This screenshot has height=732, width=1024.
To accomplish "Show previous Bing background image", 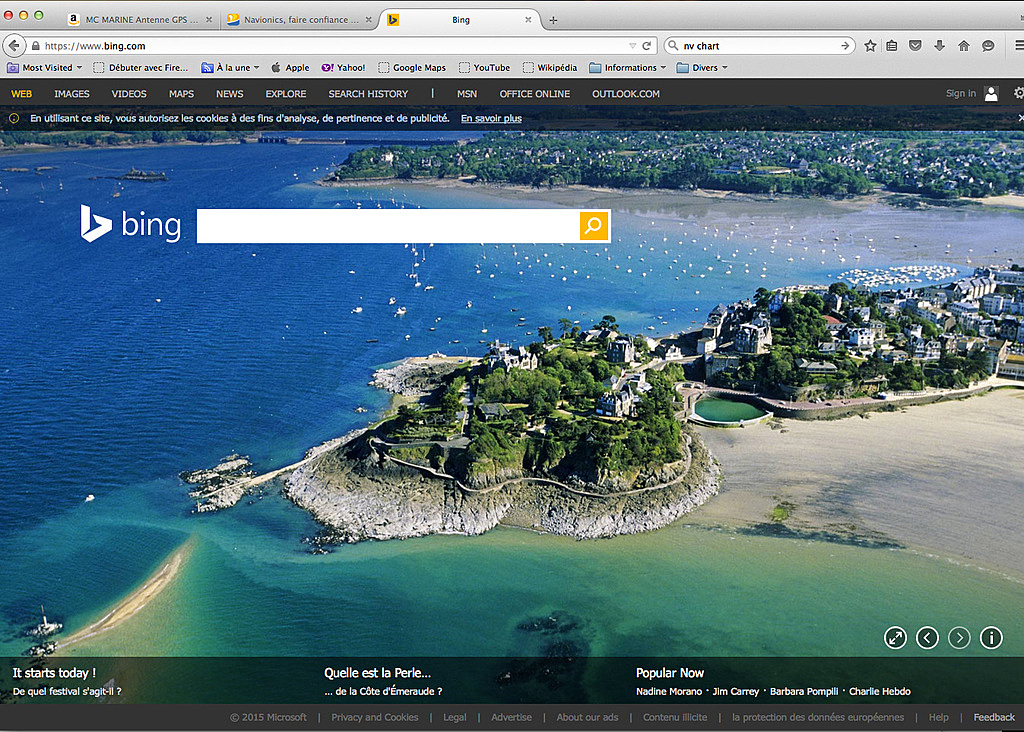I will tap(927, 637).
